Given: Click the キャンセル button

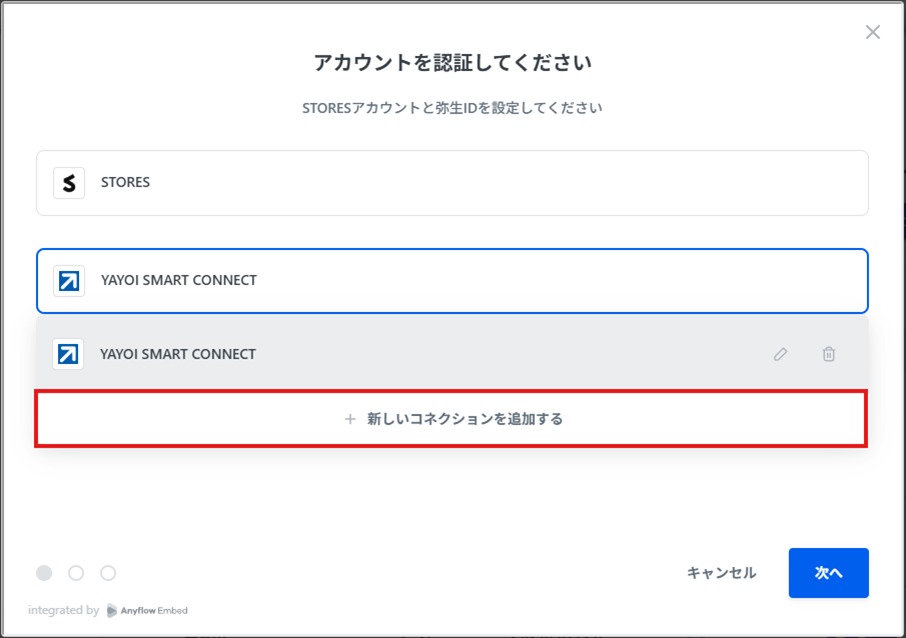Looking at the screenshot, I should (x=721, y=573).
